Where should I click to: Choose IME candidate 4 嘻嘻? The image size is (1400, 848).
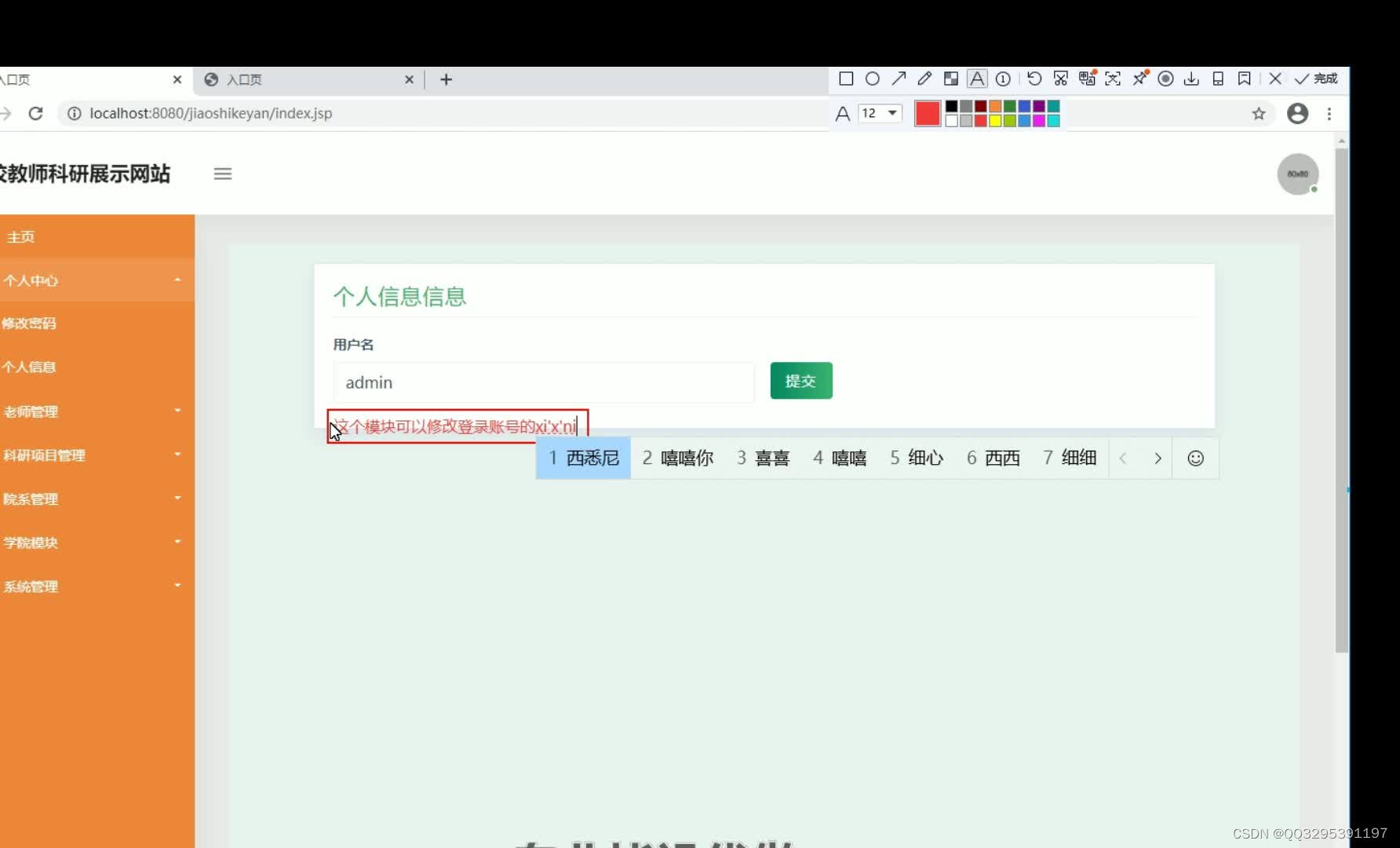tap(840, 458)
